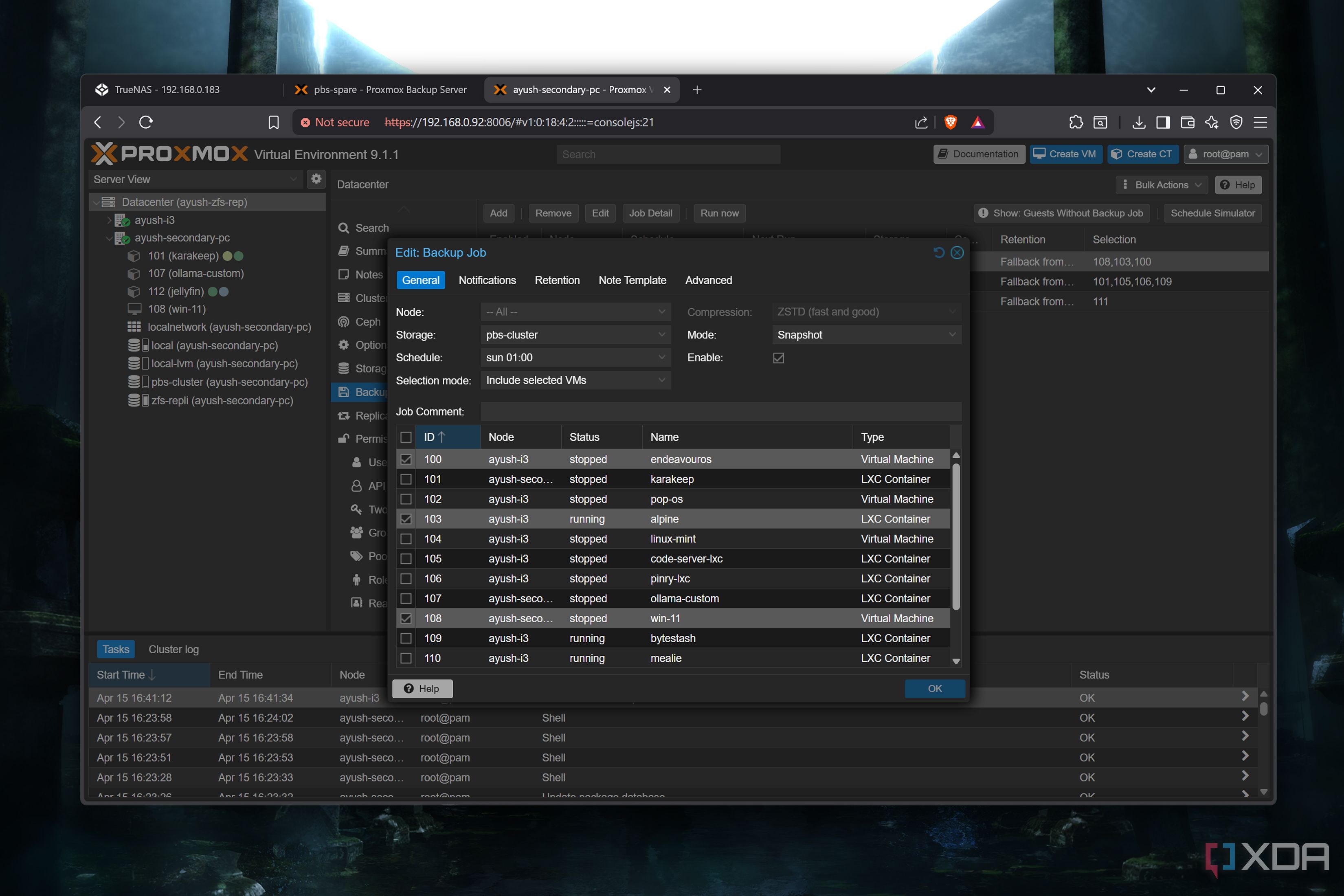
Task: Select zfs-repli storage in tree
Action: coord(222,401)
